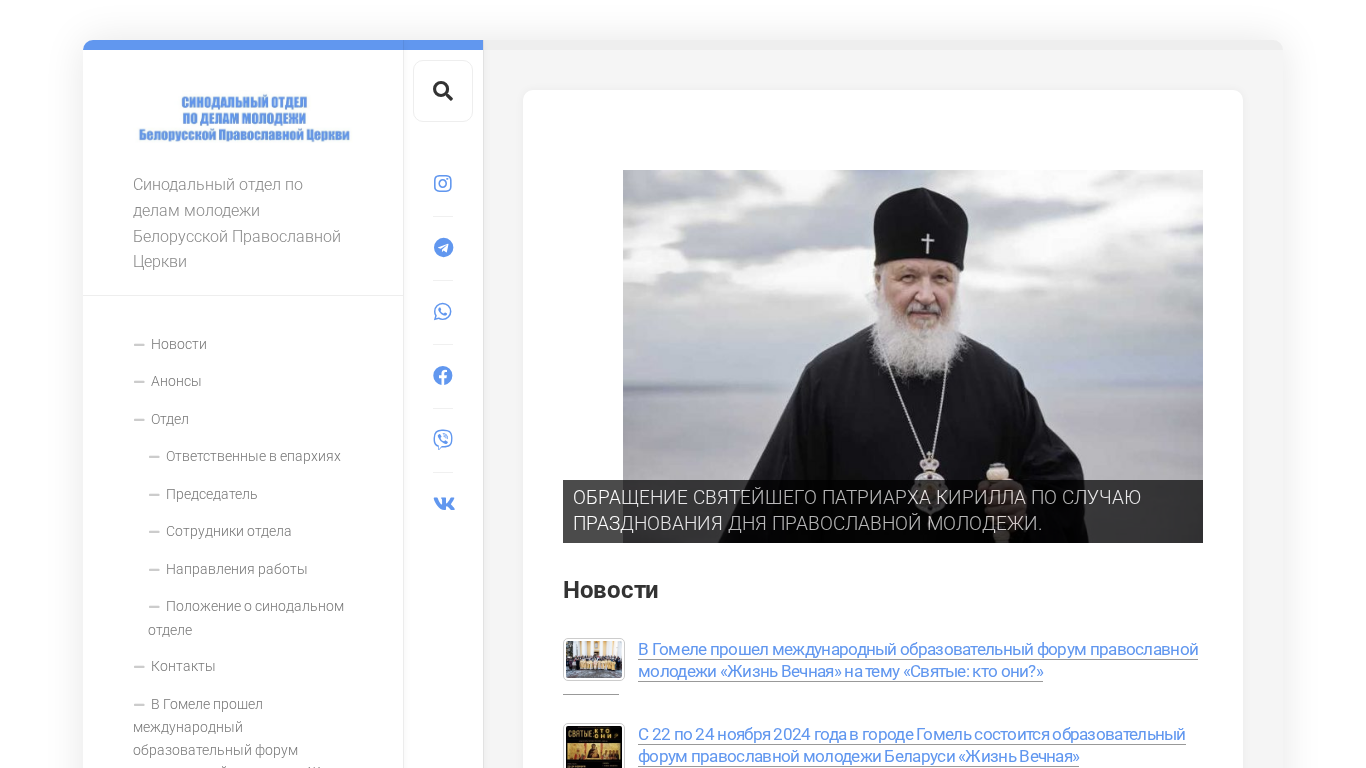This screenshot has height=768, width=1366.
Task: Open the Instagram social link
Action: [x=443, y=184]
